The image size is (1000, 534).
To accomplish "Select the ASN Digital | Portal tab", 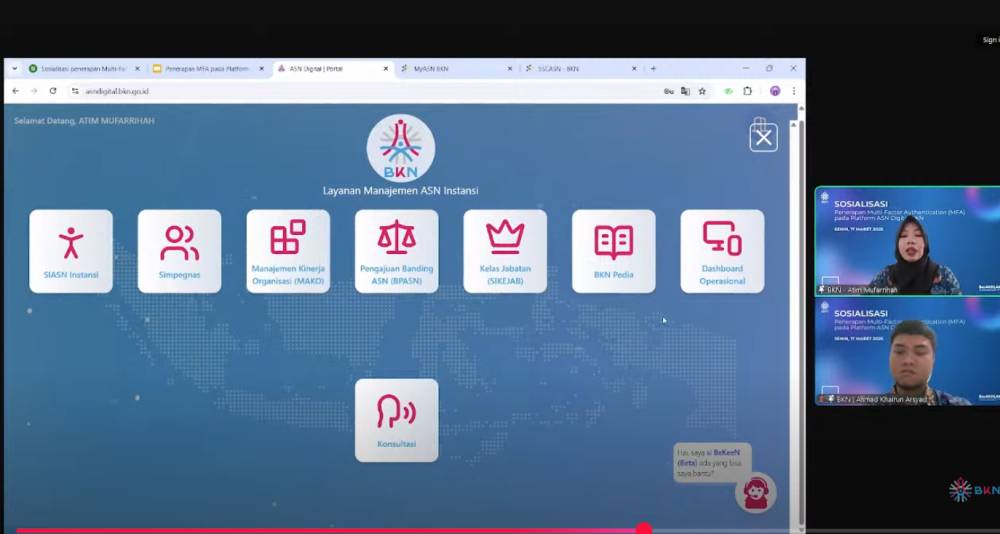I will click(333, 68).
